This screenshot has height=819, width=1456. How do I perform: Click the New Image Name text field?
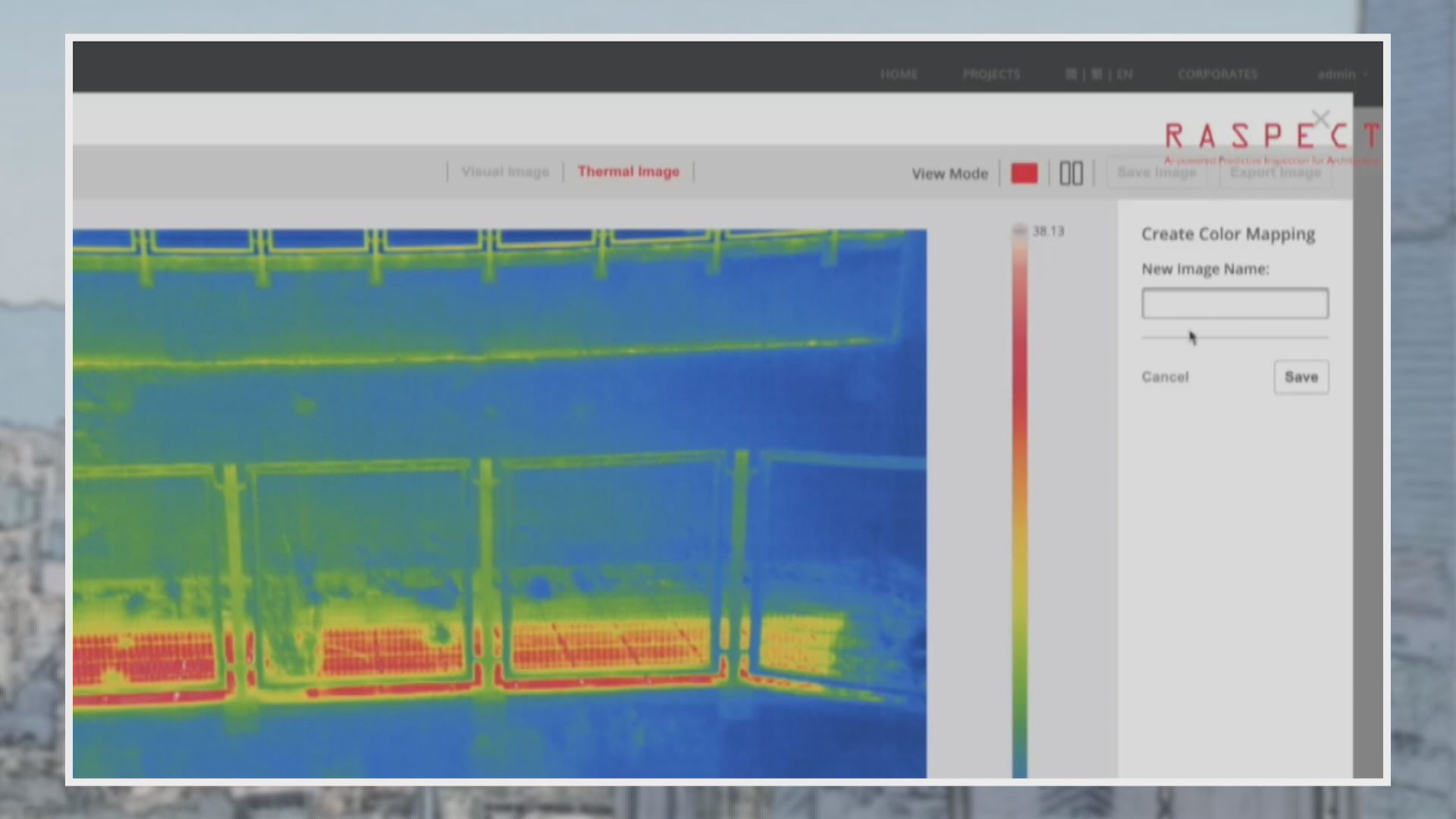pyautogui.click(x=1235, y=304)
